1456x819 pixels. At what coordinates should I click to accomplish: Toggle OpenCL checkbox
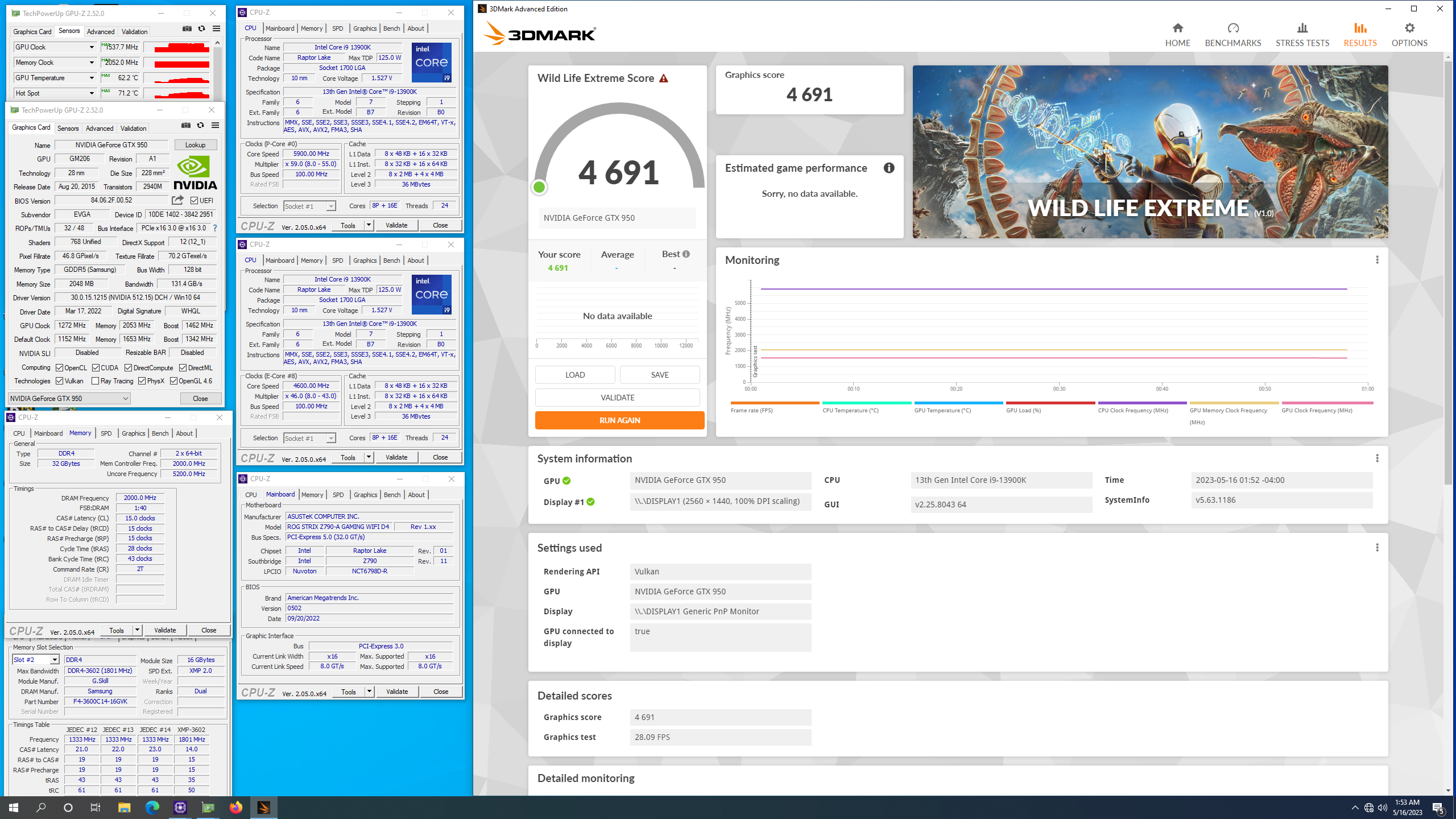(59, 368)
